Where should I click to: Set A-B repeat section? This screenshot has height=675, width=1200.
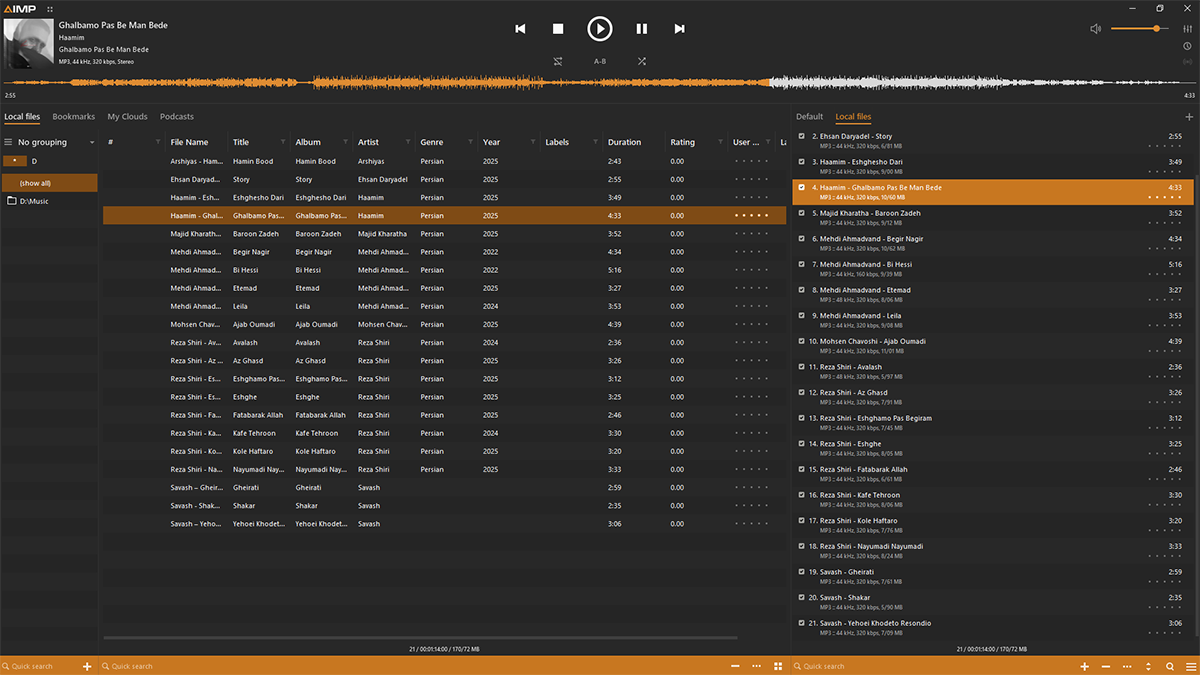[600, 61]
